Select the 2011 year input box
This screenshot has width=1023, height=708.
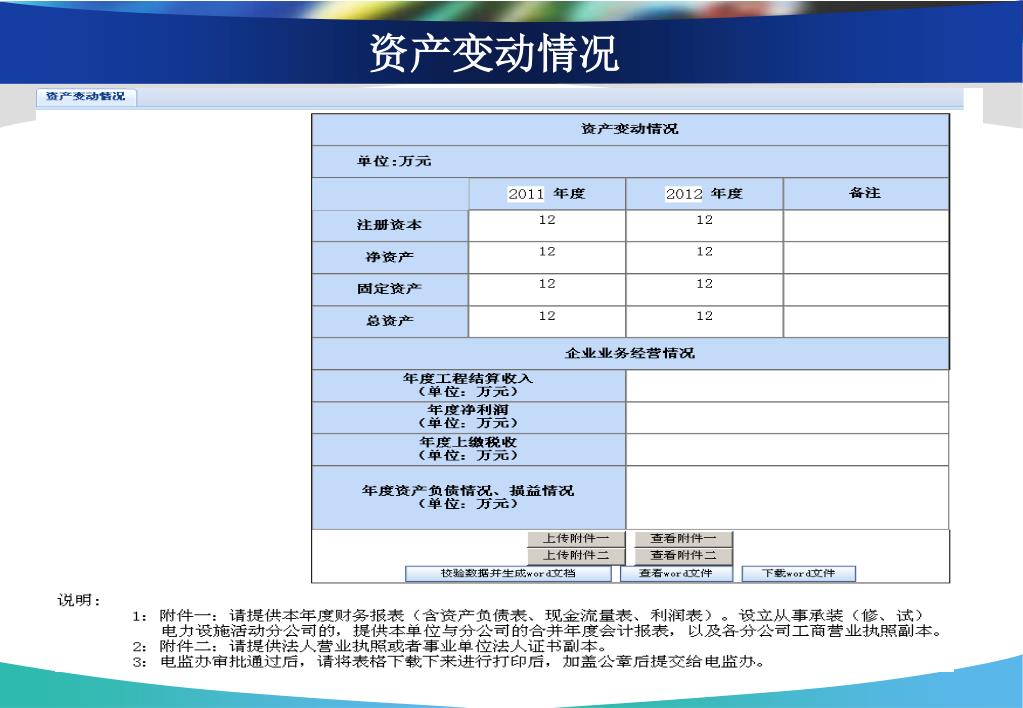point(526,194)
